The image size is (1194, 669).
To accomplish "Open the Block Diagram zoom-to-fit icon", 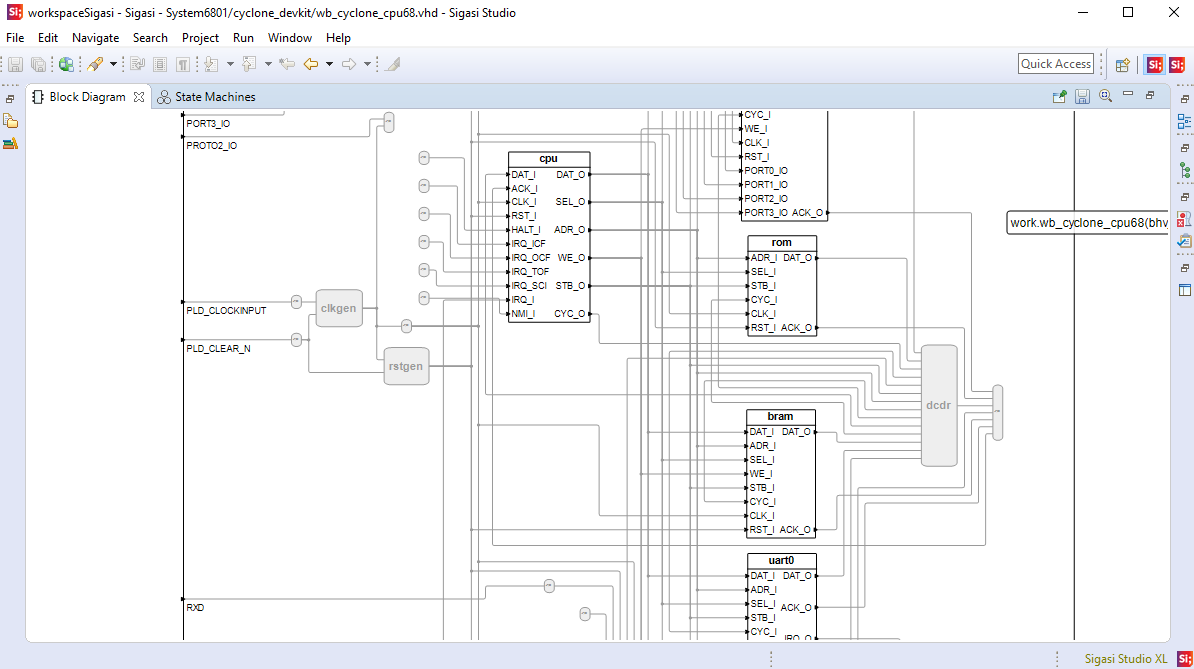I will pyautogui.click(x=1105, y=97).
